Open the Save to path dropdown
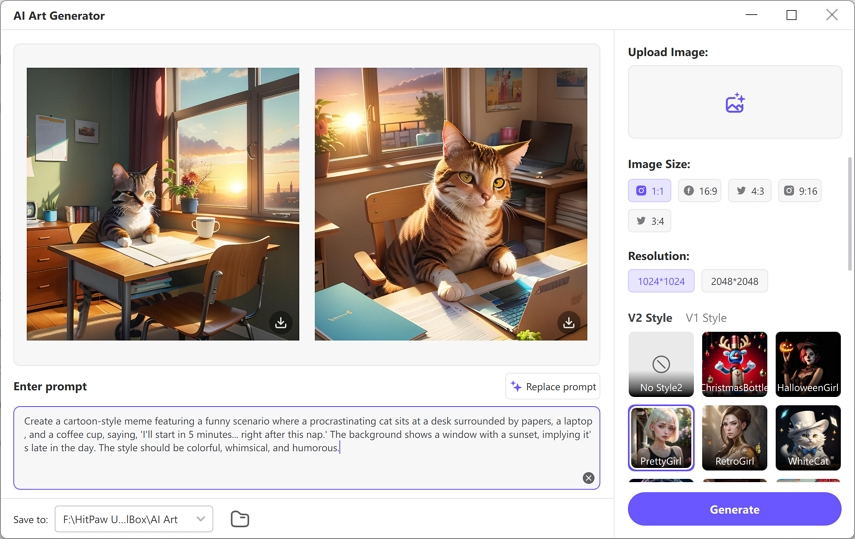 click(x=134, y=519)
